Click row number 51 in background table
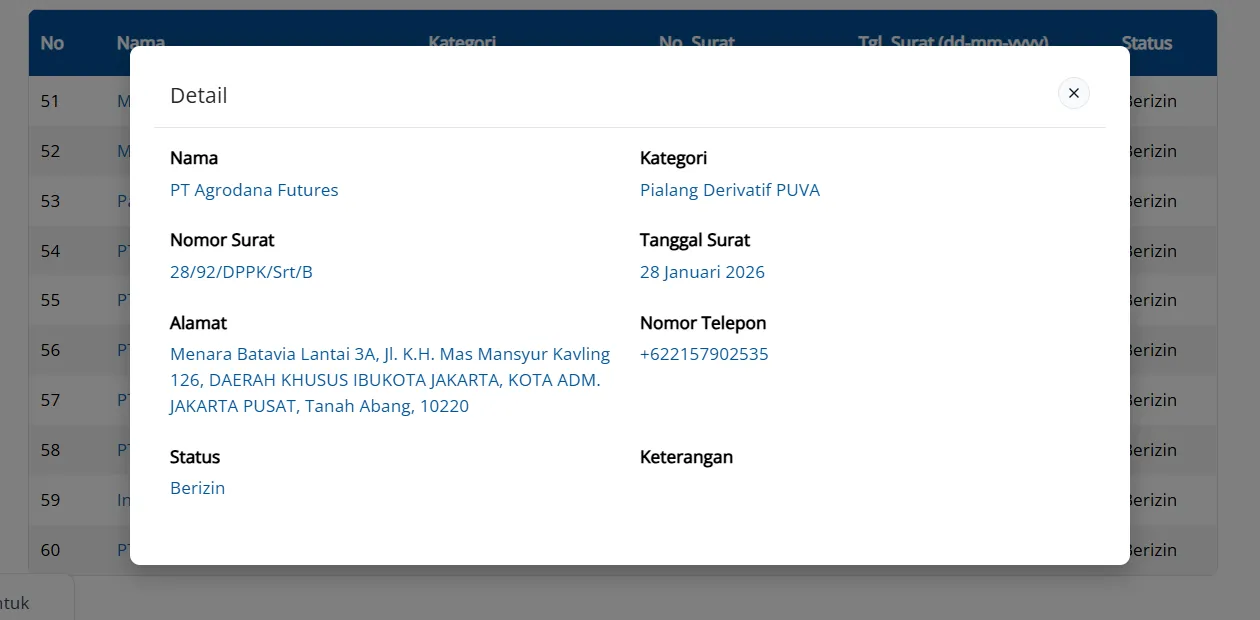 [50, 101]
